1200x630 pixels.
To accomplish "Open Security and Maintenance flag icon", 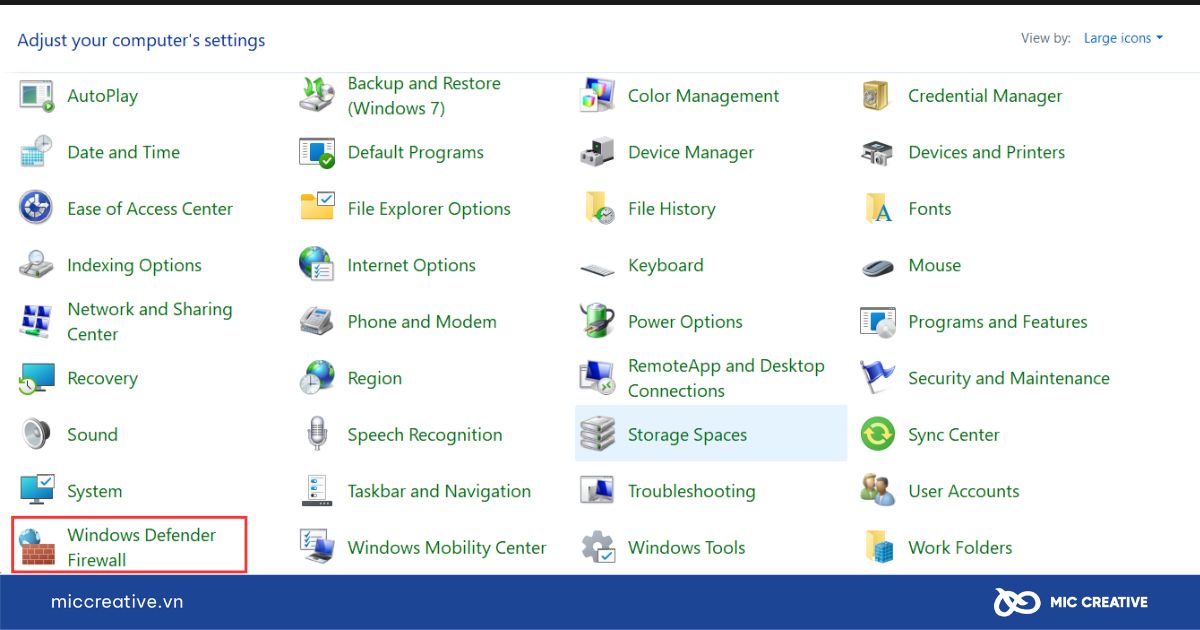I will click(877, 378).
